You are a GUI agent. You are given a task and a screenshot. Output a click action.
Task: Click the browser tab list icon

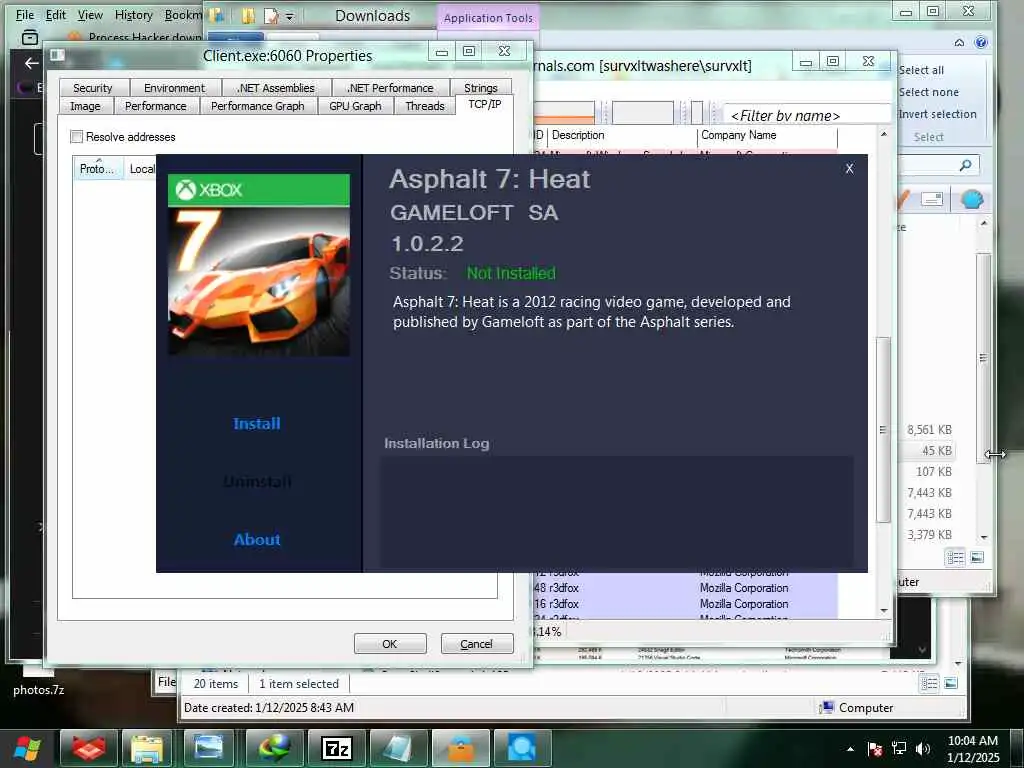tap(30, 37)
